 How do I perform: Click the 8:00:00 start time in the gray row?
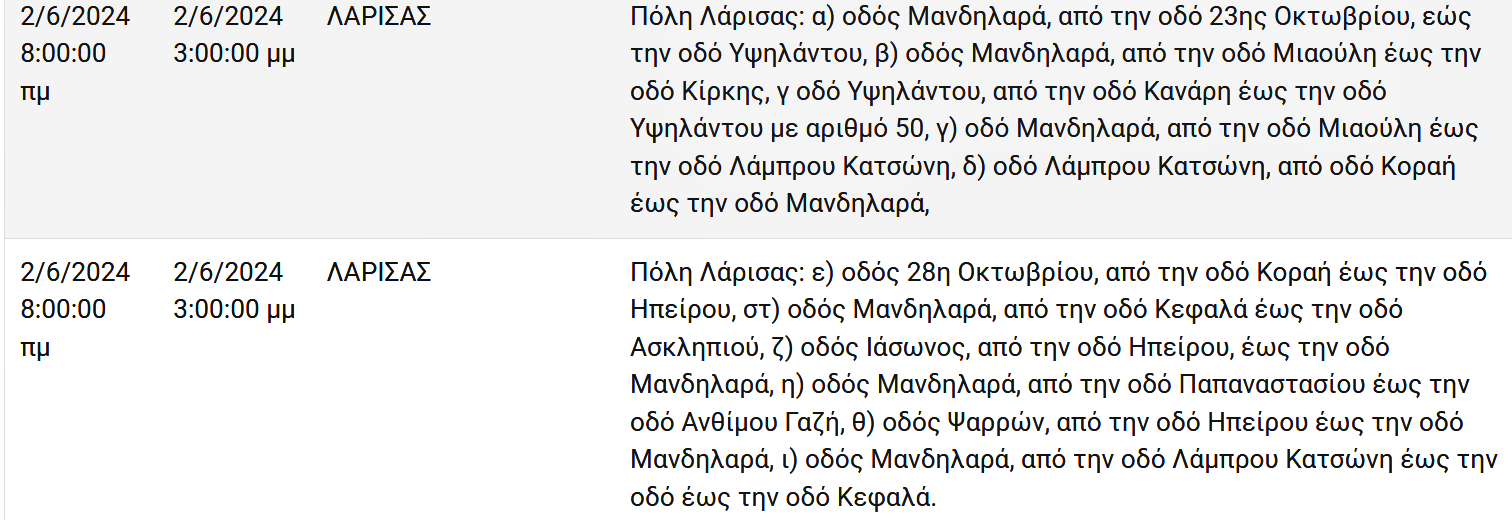[63, 53]
